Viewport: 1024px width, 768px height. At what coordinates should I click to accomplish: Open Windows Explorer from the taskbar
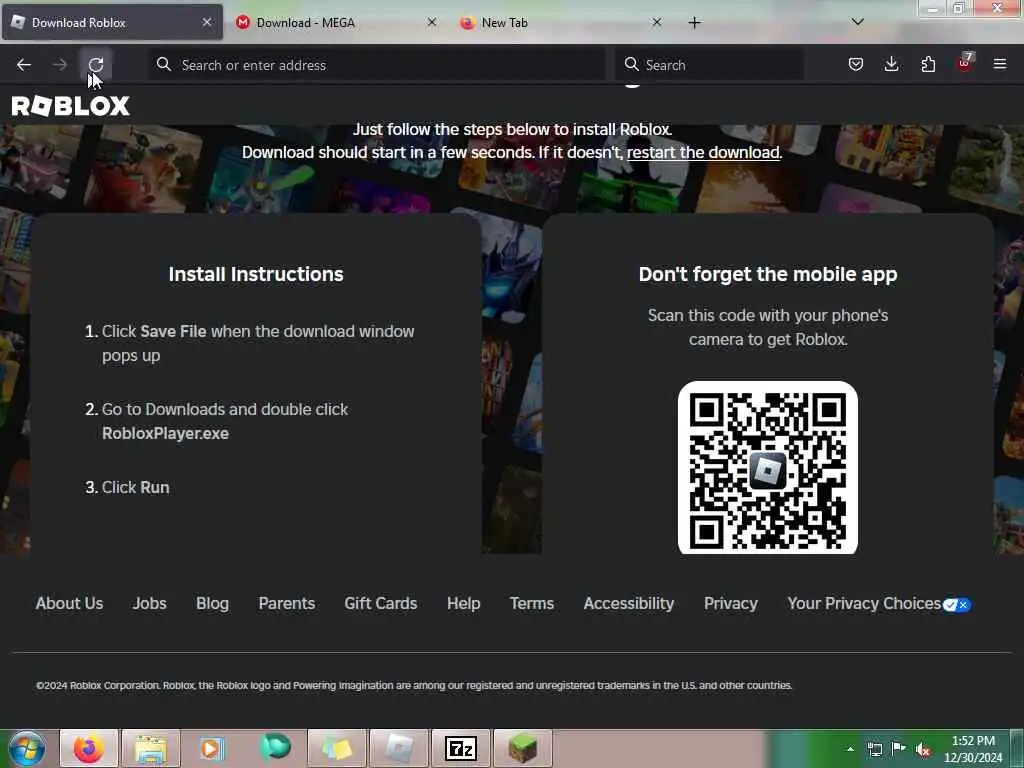[x=151, y=748]
